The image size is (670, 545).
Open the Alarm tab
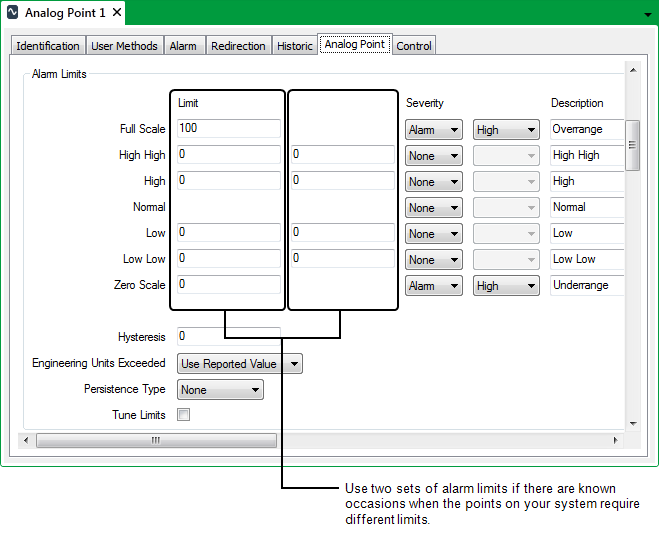point(183,46)
